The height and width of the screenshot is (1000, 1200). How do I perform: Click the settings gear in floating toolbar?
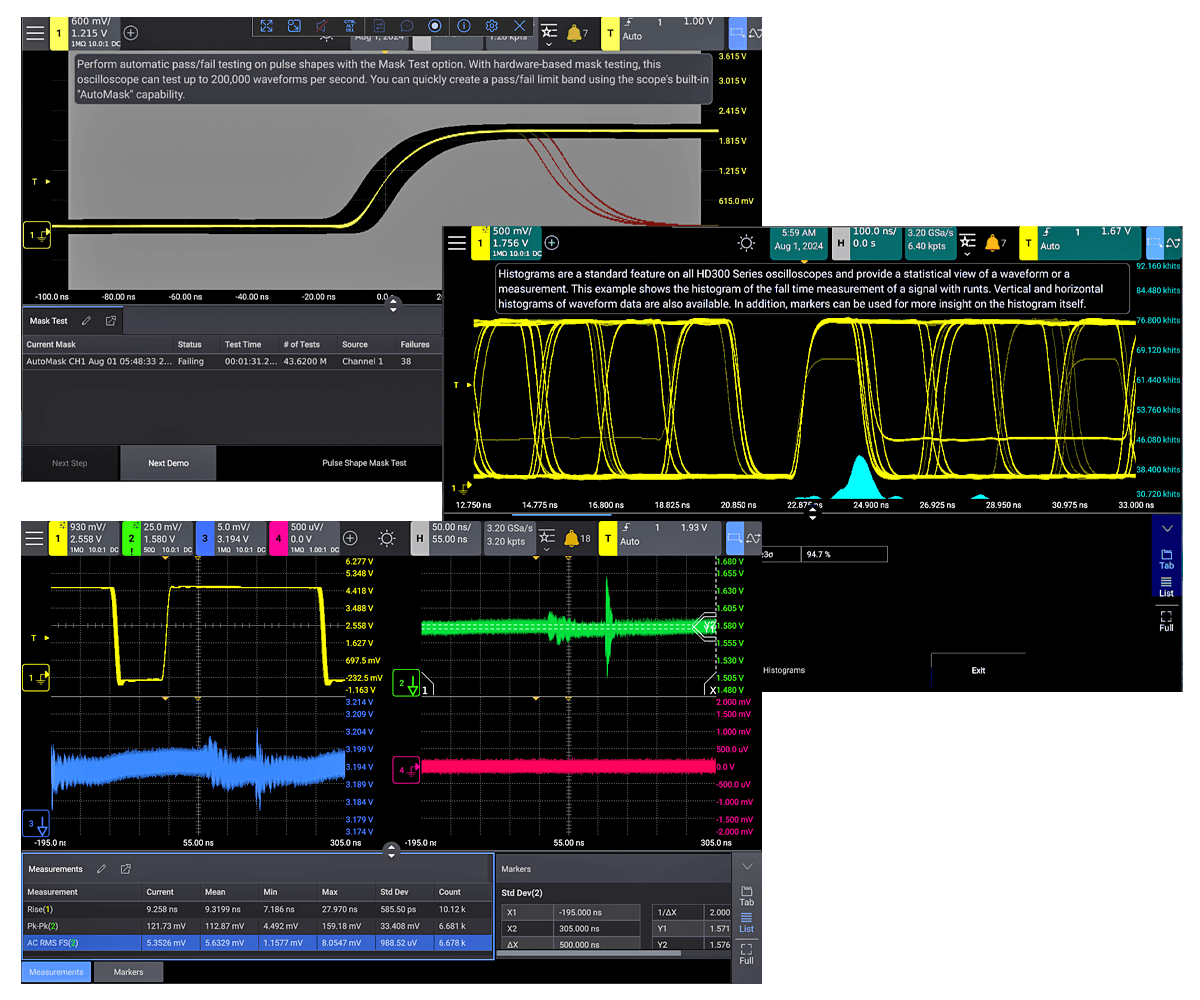[491, 26]
